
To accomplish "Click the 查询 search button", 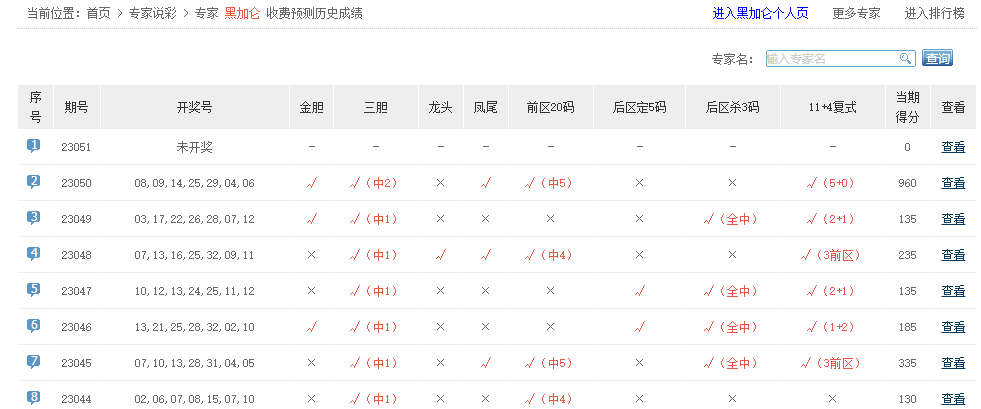I will pyautogui.click(x=937, y=58).
